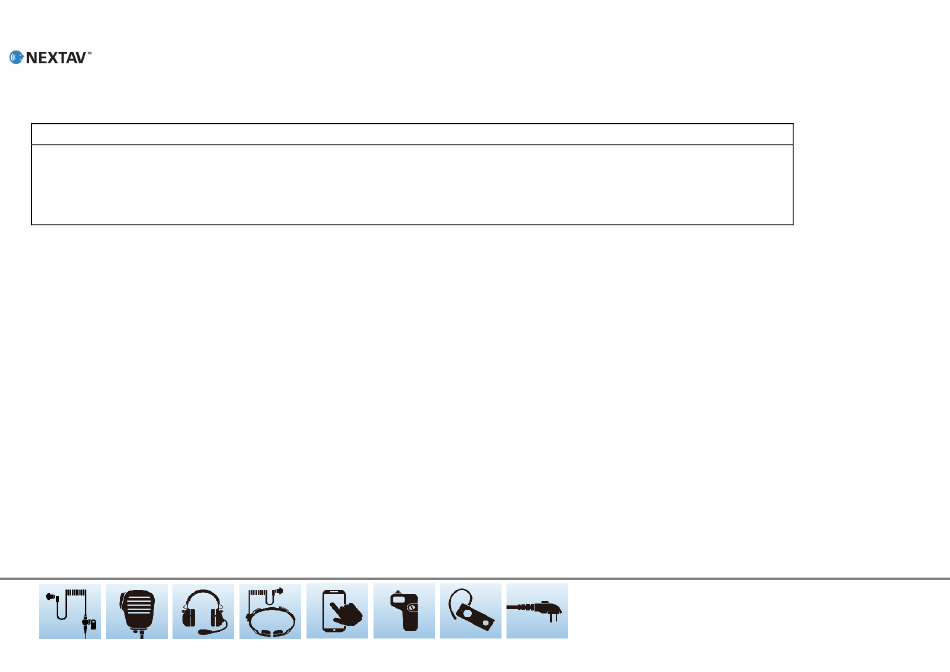950x672 pixels.
Task: Select the headphones tile in footer strip
Action: coord(203,611)
